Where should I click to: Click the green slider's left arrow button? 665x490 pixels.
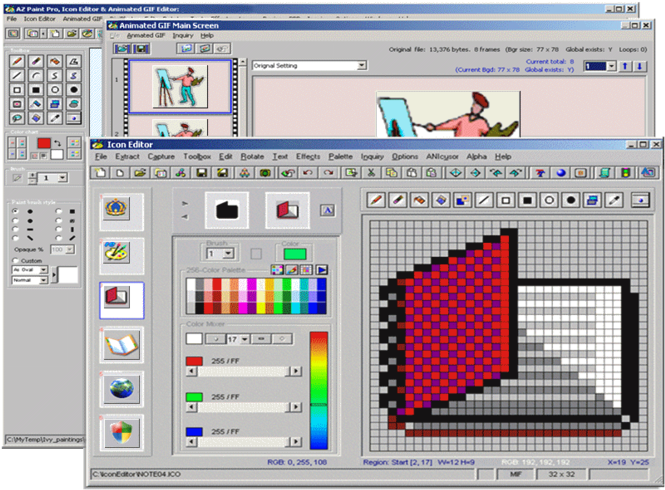click(x=191, y=407)
